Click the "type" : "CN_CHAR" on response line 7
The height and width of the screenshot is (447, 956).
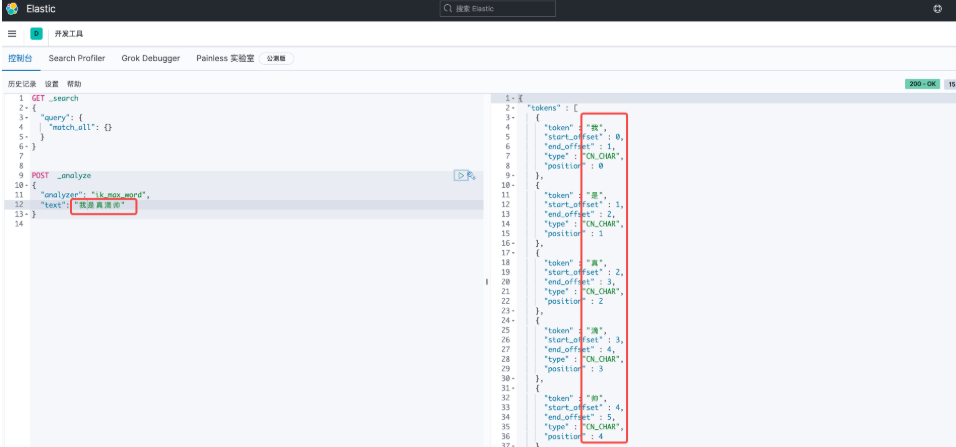click(x=583, y=157)
